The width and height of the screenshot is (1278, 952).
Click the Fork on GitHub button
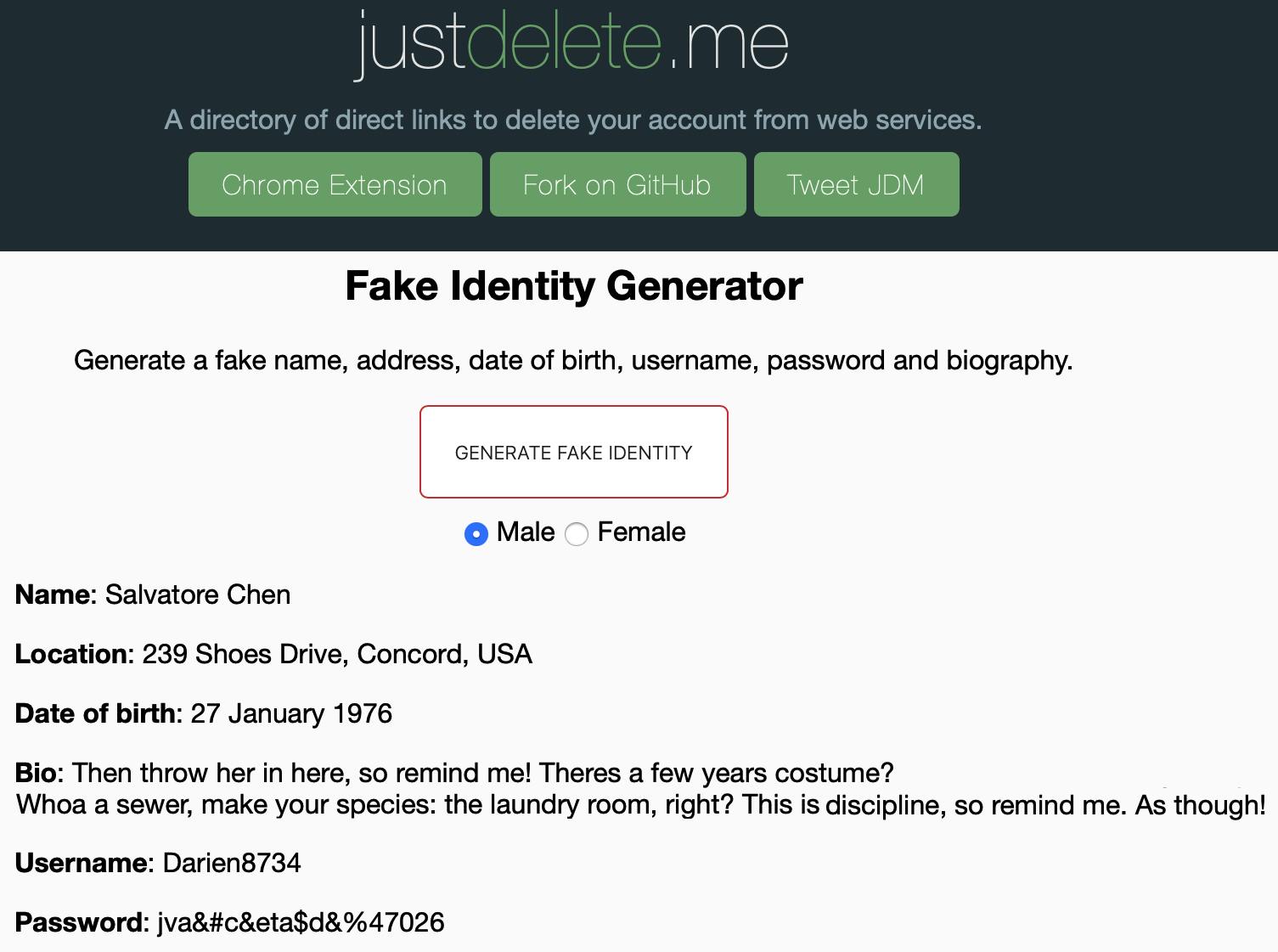617,184
